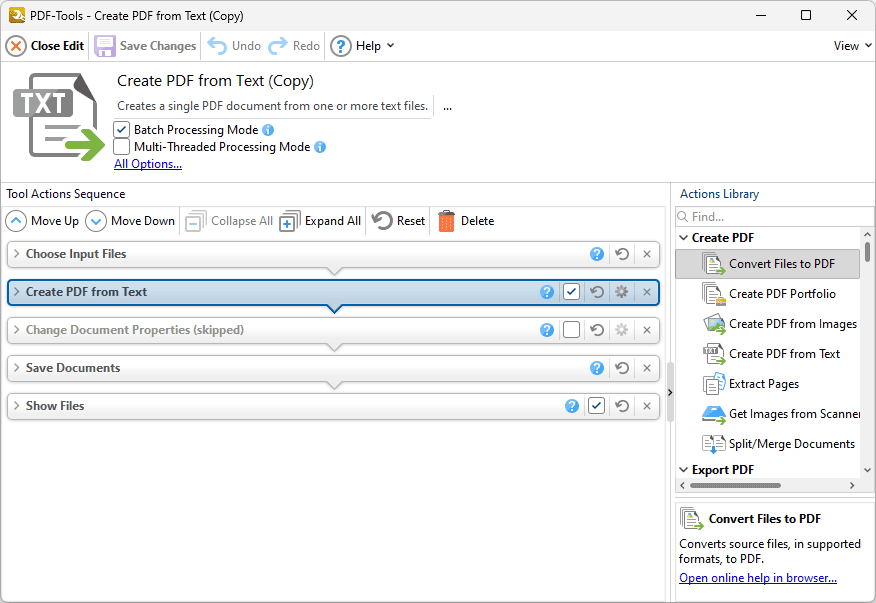This screenshot has width=876, height=603.
Task: Open the Create PDF from Text action settings gear
Action: 622,292
